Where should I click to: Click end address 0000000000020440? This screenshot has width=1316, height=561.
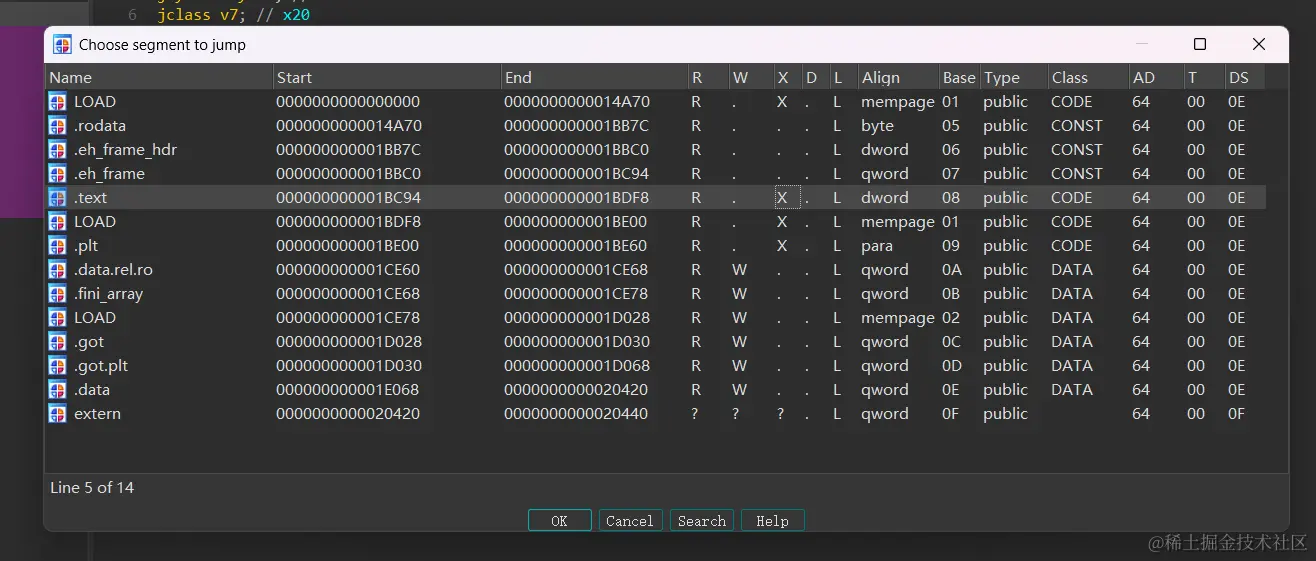pos(576,414)
